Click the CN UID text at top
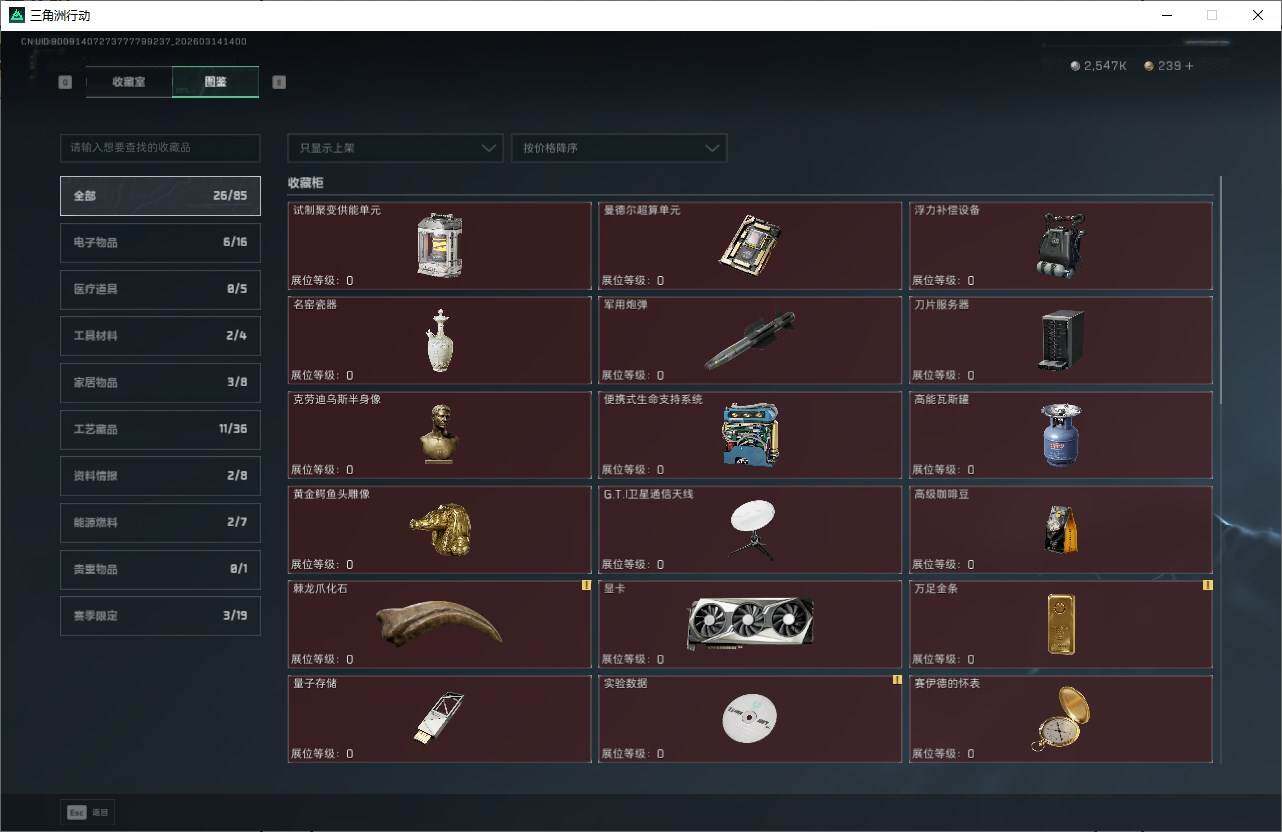1282x832 pixels. [x=134, y=42]
